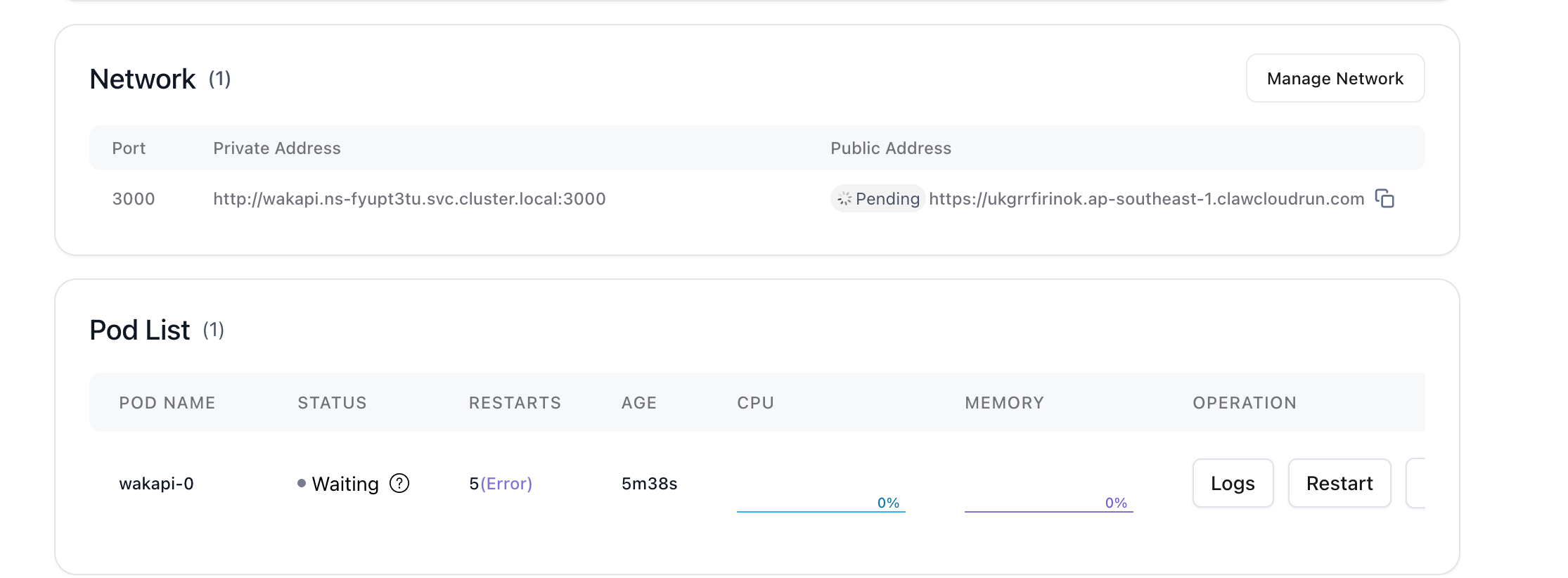
Task: Click the Memory 0% usage chart
Action: pyautogui.click(x=1048, y=503)
